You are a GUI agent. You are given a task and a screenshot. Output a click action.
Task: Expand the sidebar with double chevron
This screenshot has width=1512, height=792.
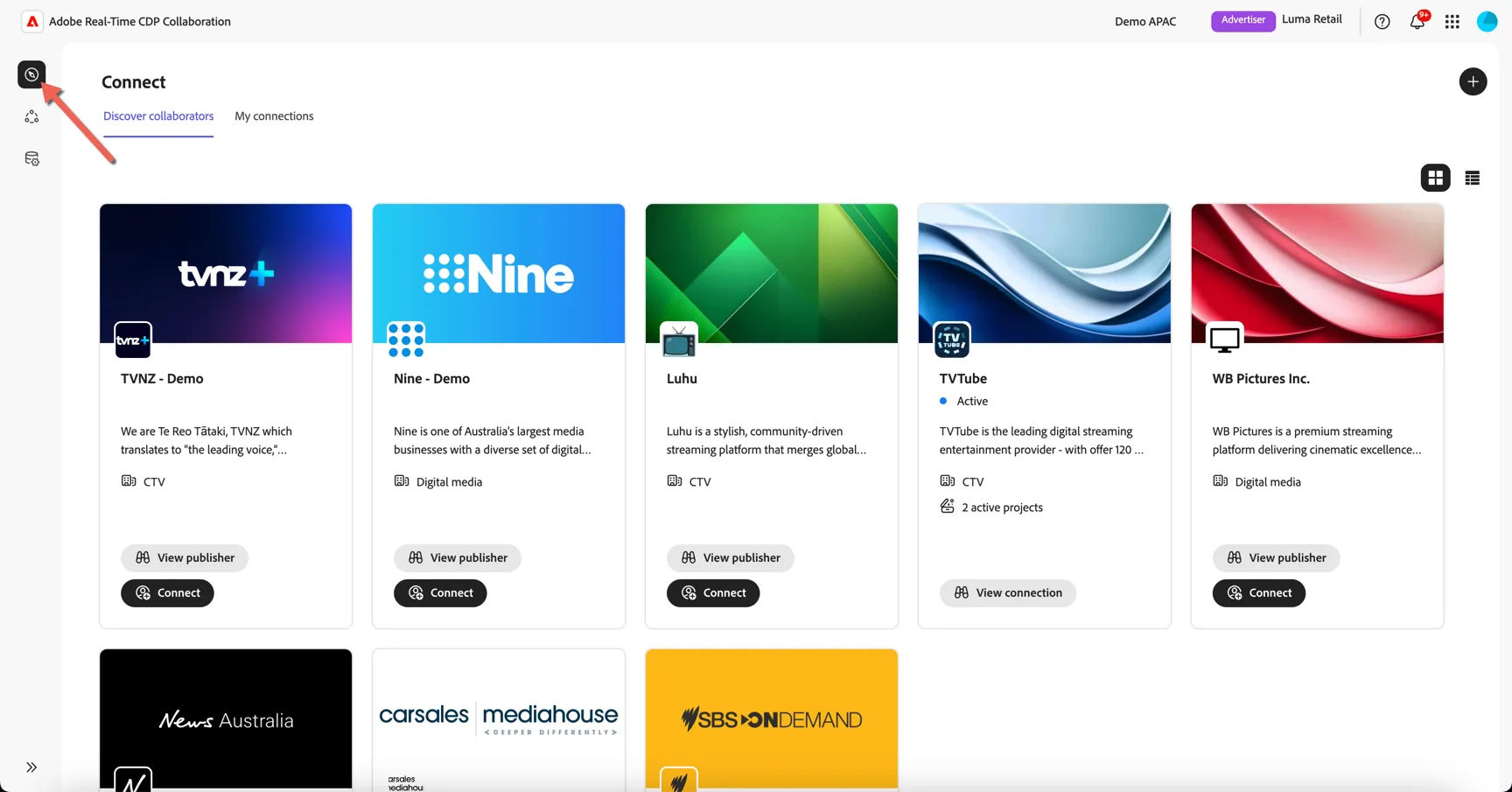click(31, 767)
